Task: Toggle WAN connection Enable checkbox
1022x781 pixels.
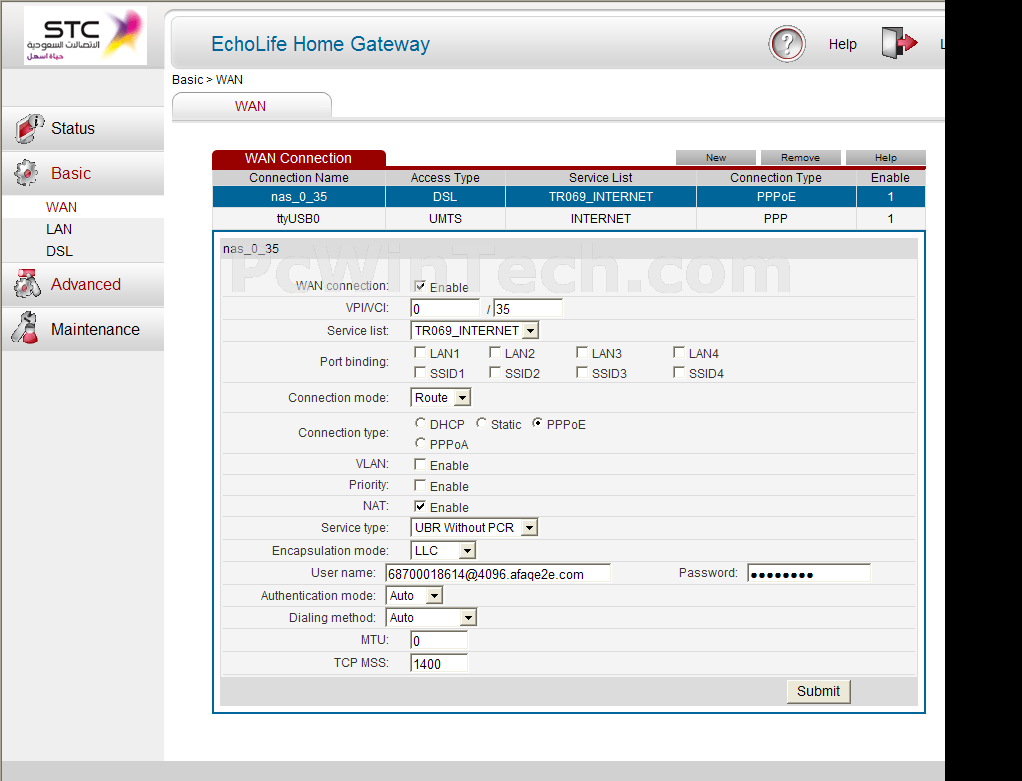Action: (x=420, y=286)
